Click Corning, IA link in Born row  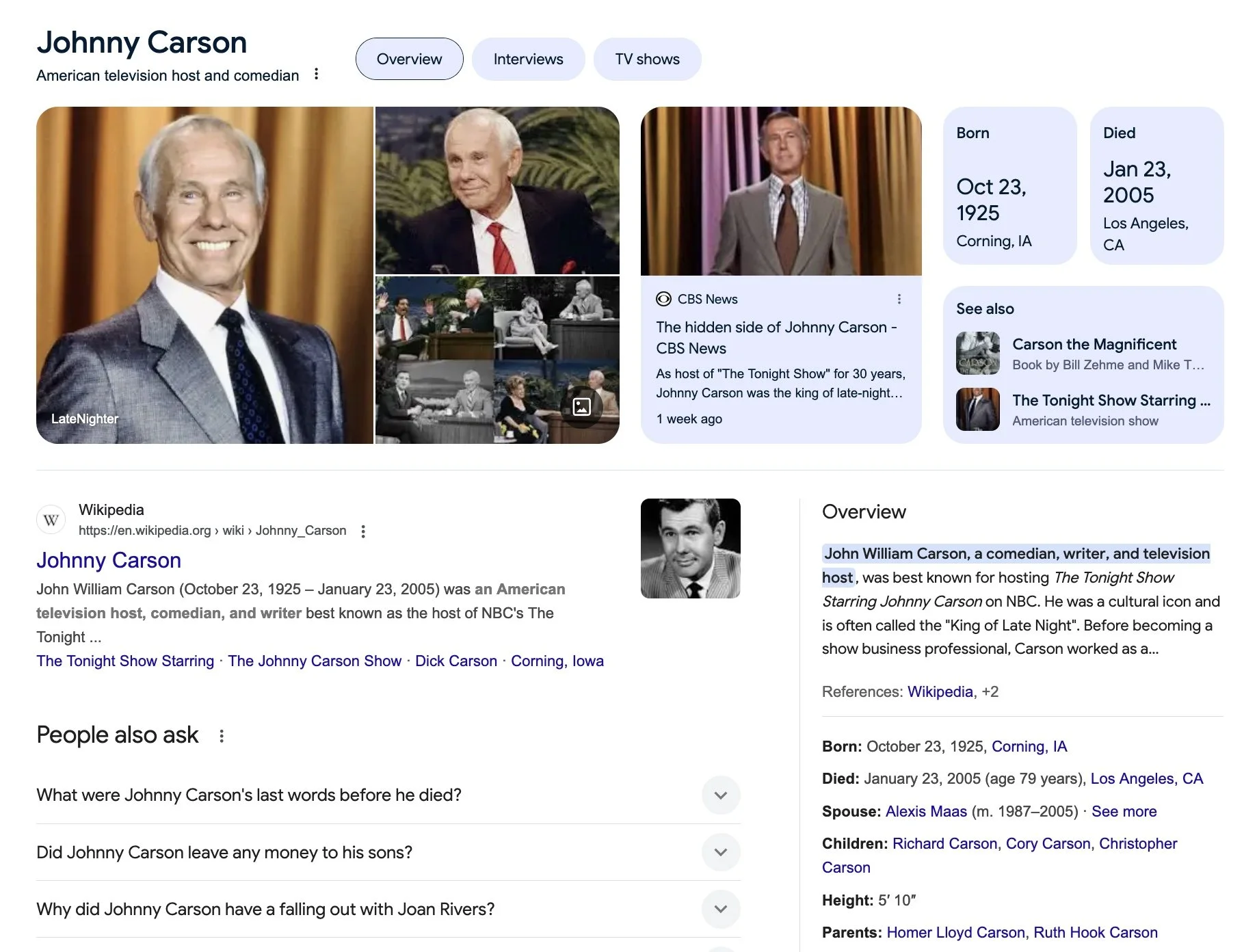click(x=1029, y=746)
